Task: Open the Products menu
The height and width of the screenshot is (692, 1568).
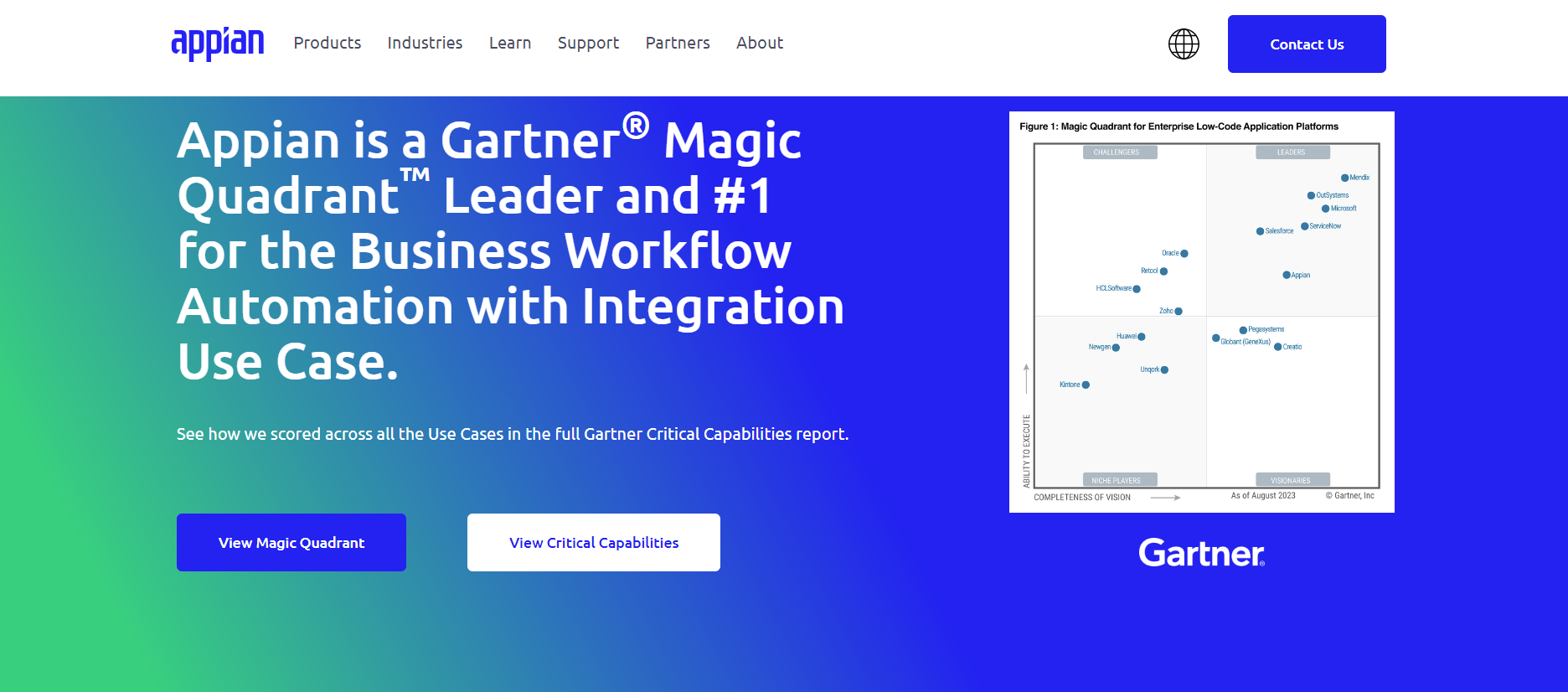Action: 328,43
